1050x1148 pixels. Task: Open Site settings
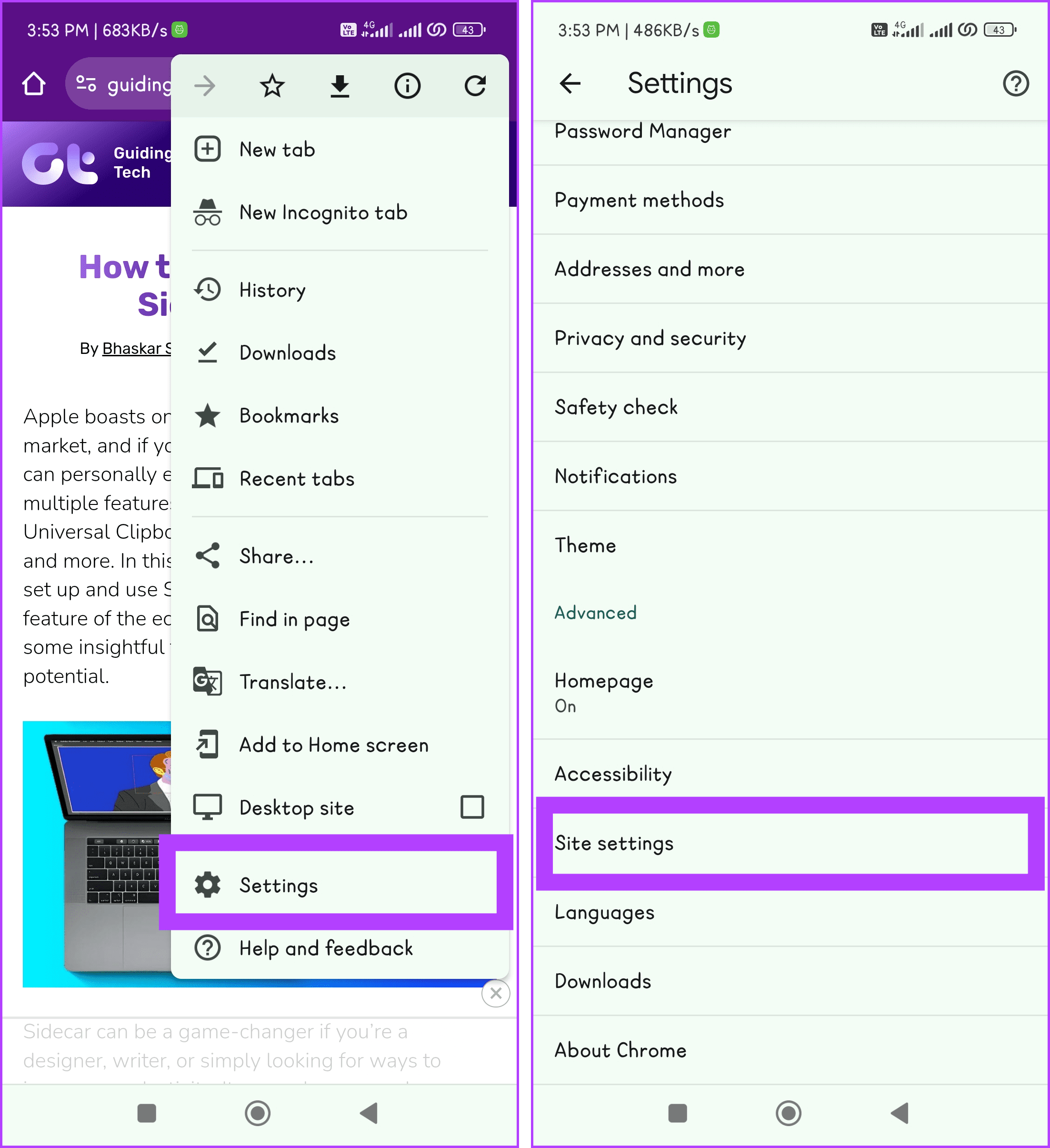point(790,843)
